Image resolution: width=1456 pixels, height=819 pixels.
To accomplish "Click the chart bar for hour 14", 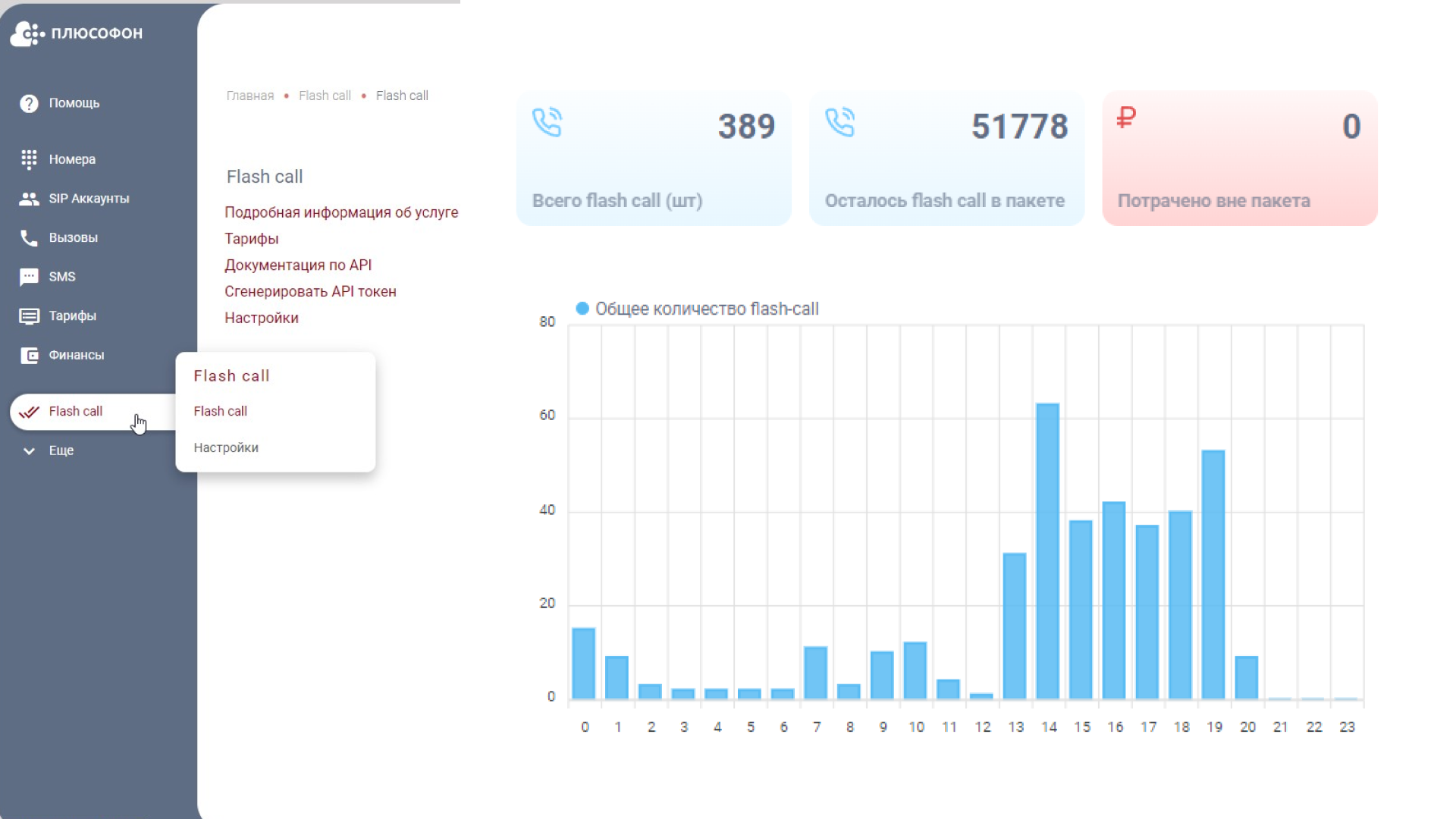I will (x=1048, y=551).
